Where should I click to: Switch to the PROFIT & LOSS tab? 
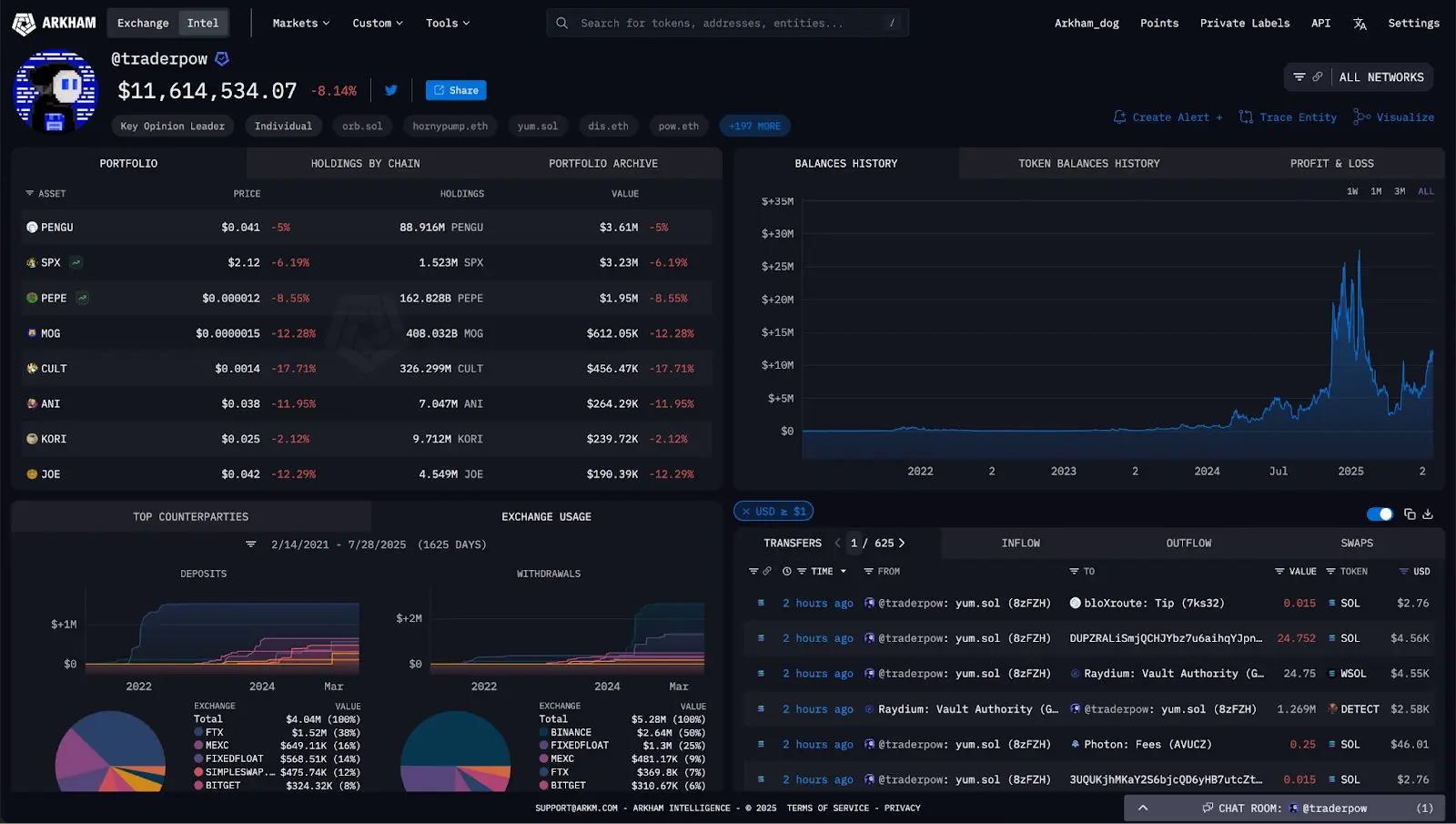pos(1332,164)
